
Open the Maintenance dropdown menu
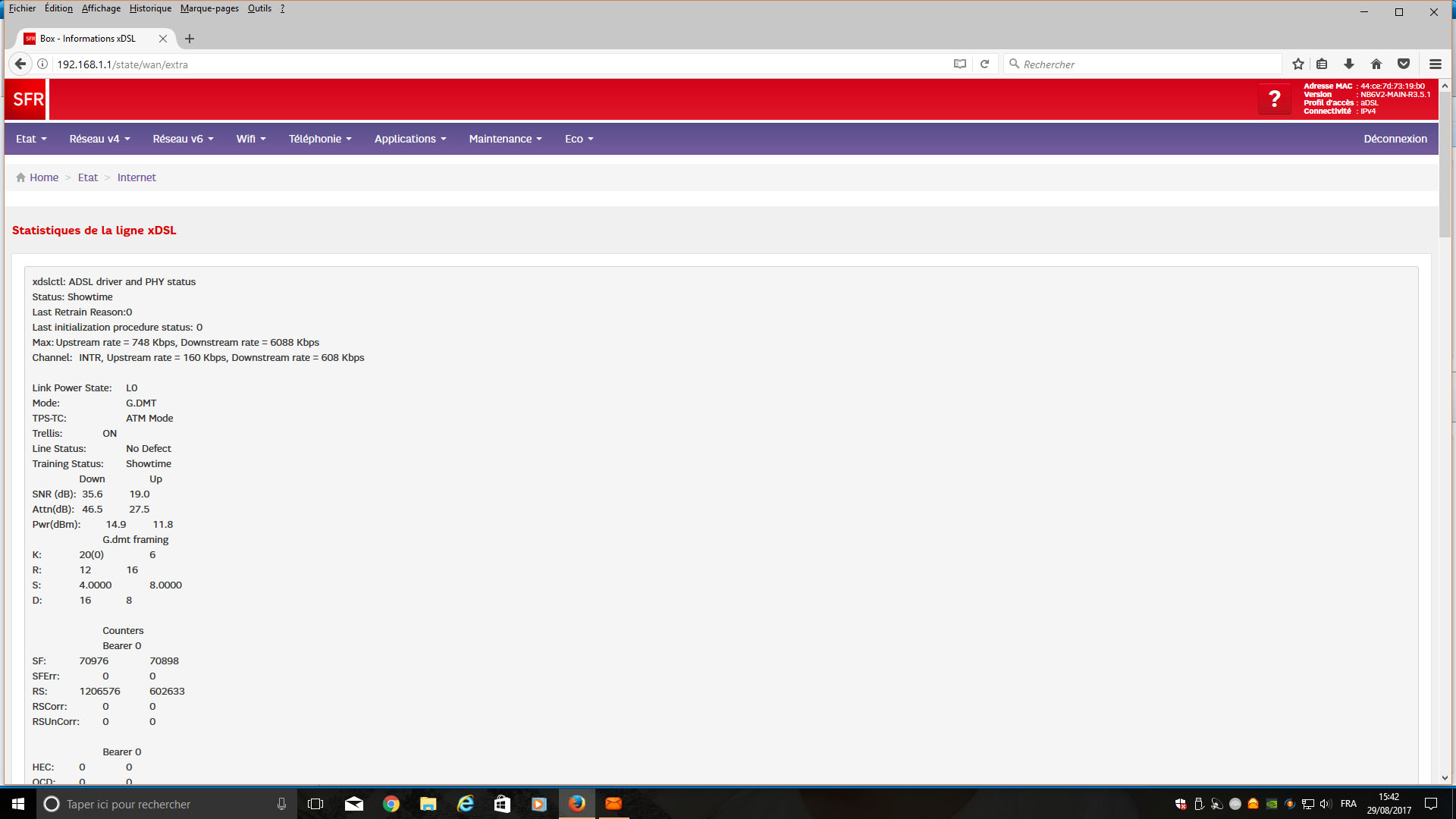tap(505, 139)
